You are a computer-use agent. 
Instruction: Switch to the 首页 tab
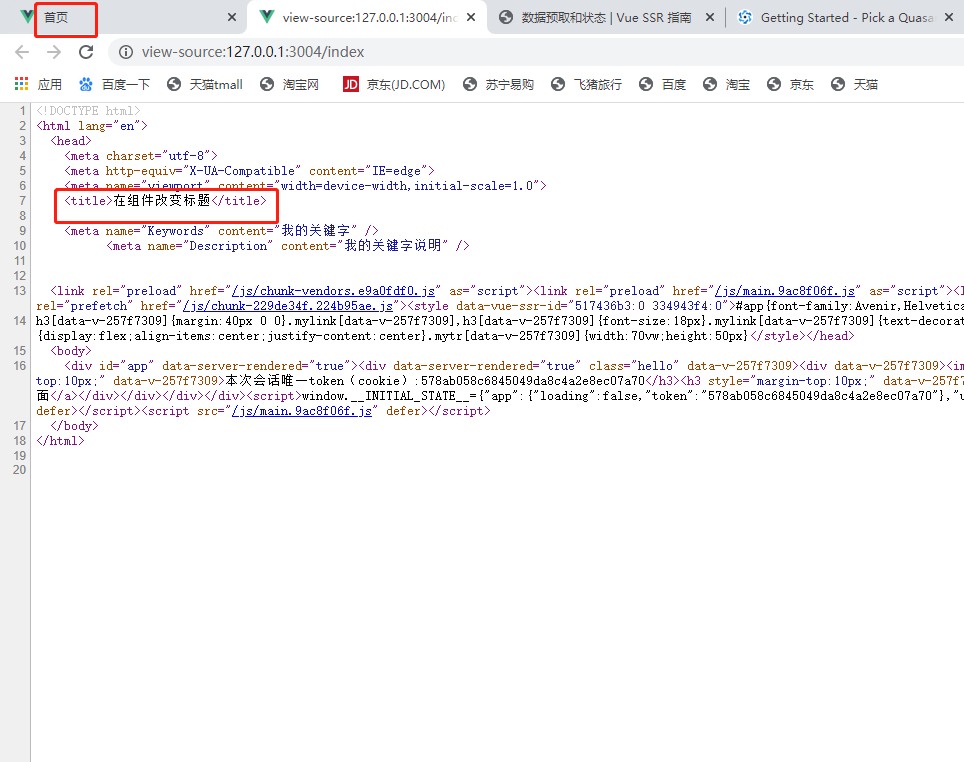click(x=123, y=17)
